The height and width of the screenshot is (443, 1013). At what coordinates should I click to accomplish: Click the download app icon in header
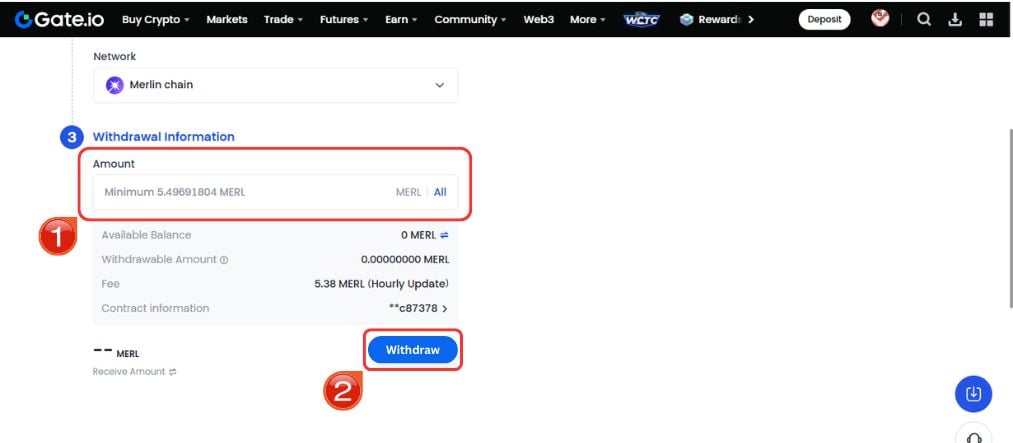955,19
